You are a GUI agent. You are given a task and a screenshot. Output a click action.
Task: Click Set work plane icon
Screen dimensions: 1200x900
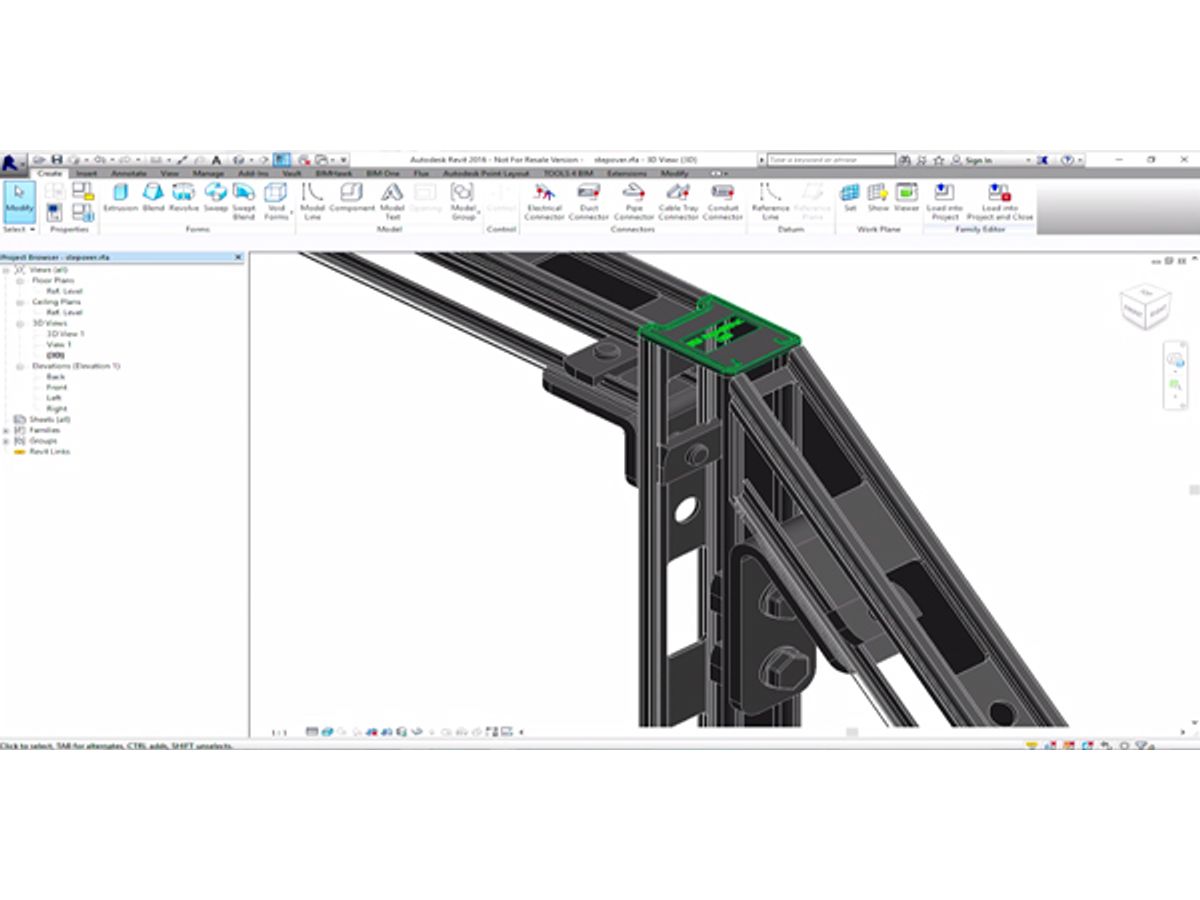pos(850,196)
